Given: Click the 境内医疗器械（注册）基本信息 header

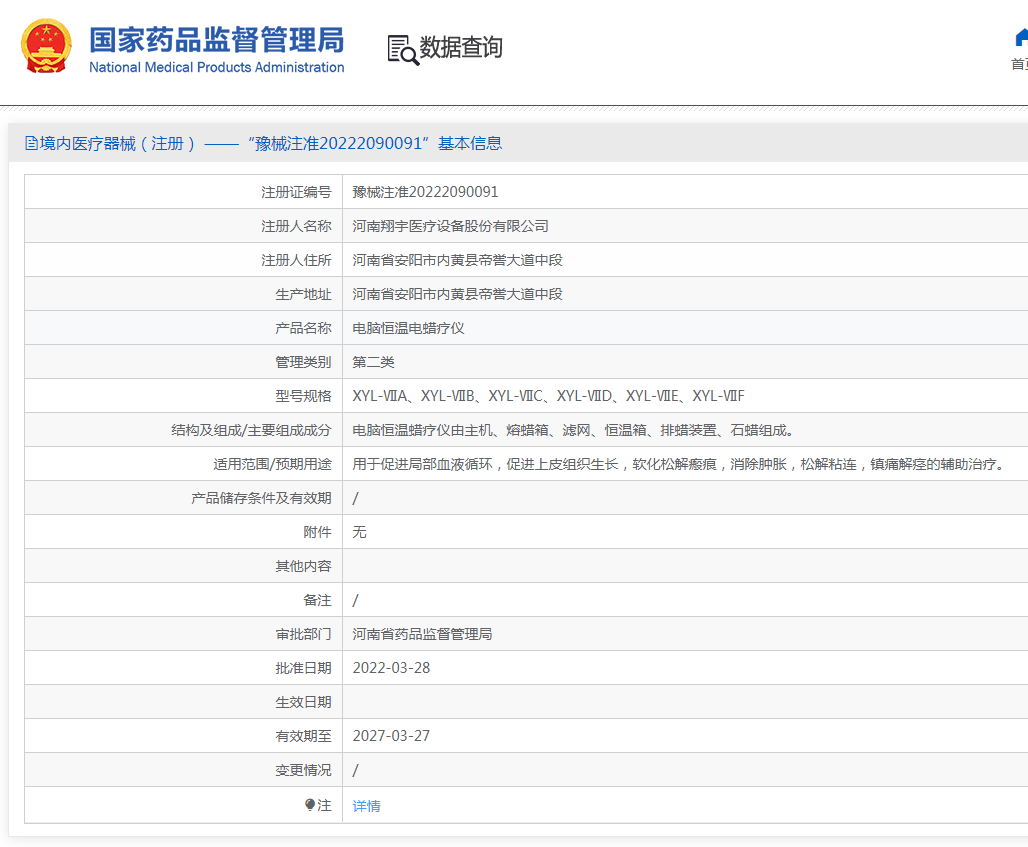Looking at the screenshot, I should coord(264,143).
